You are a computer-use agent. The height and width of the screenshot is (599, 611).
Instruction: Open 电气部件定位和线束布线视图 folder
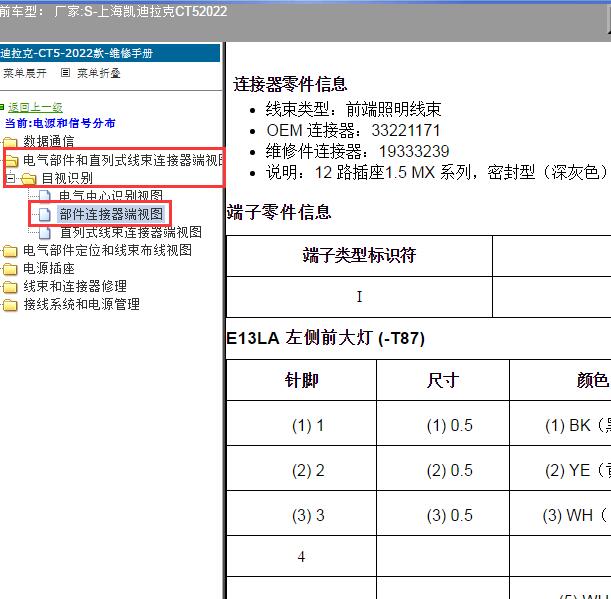[108, 250]
